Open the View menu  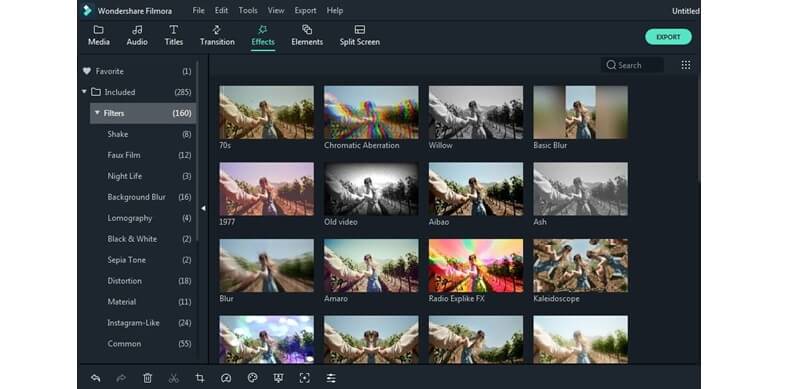(276, 10)
